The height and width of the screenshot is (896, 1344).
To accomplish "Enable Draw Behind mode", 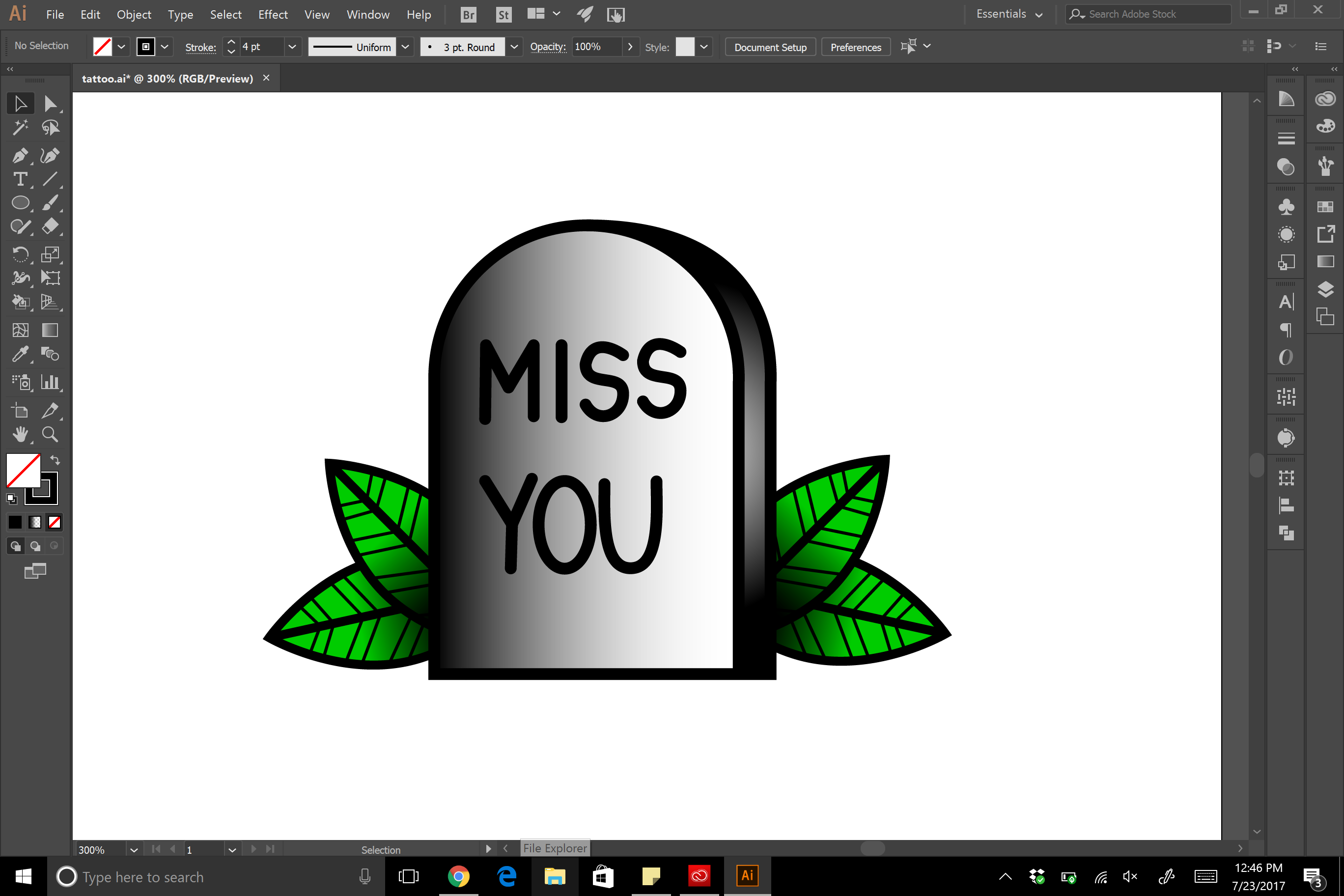I will tap(35, 546).
